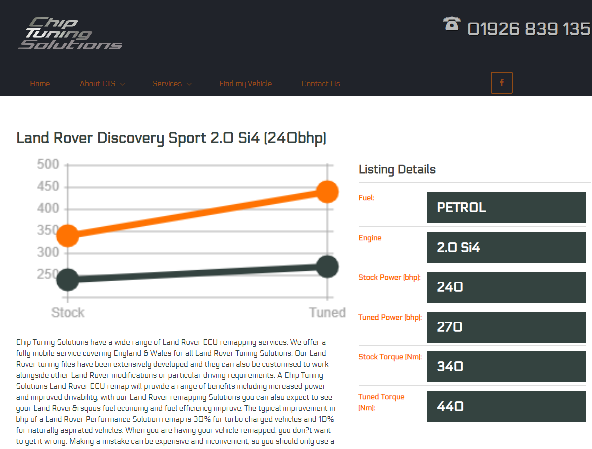Screen dimensions: 592x449
Task: Click the dark tuned power point
Action: click(327, 267)
